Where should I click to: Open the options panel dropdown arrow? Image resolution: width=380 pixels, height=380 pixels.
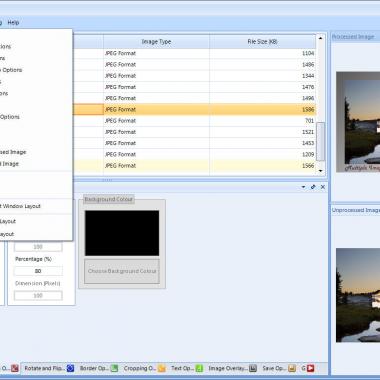[x=303, y=187]
